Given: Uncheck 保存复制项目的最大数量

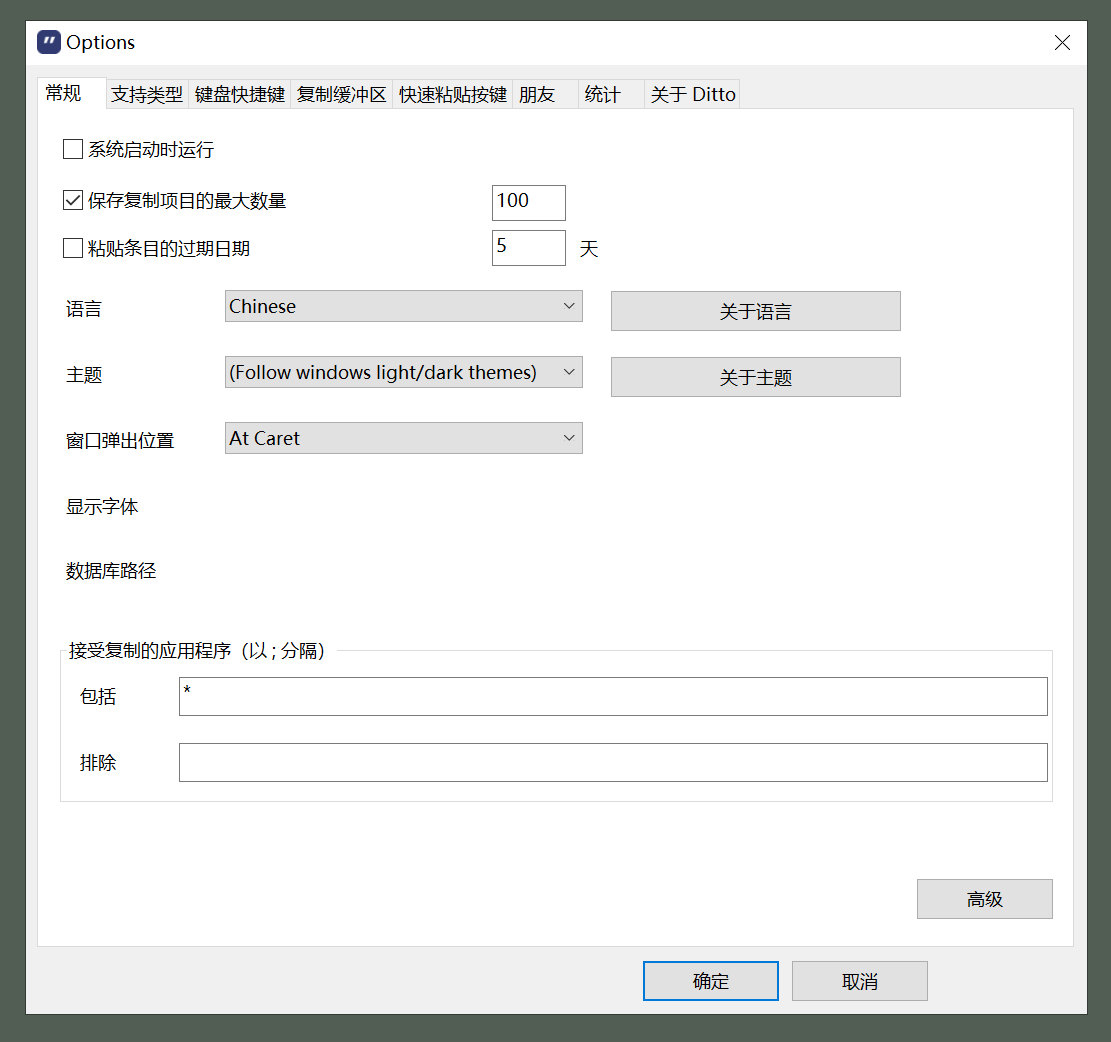Looking at the screenshot, I should 72,199.
